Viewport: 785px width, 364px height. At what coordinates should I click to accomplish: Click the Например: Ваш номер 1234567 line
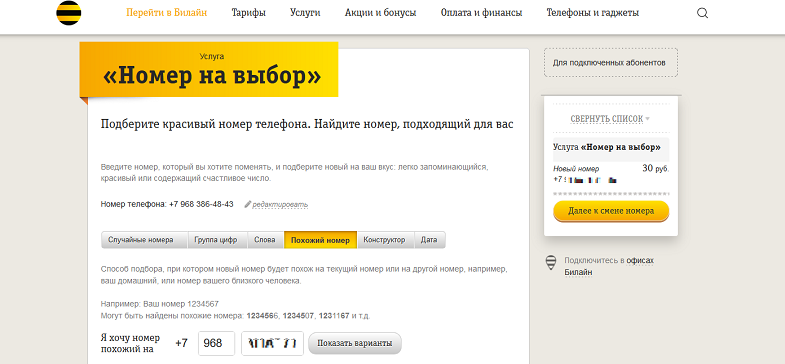(x=160, y=304)
